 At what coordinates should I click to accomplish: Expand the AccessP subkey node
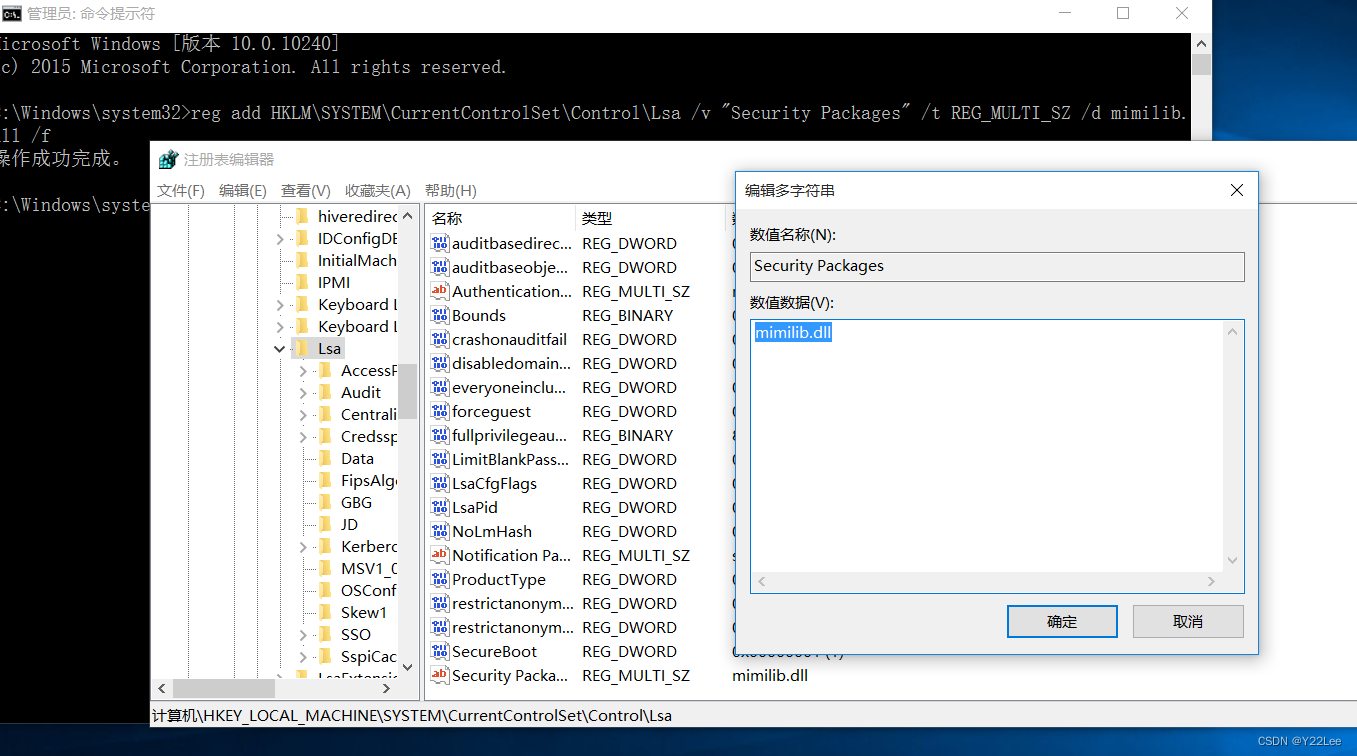coord(303,370)
